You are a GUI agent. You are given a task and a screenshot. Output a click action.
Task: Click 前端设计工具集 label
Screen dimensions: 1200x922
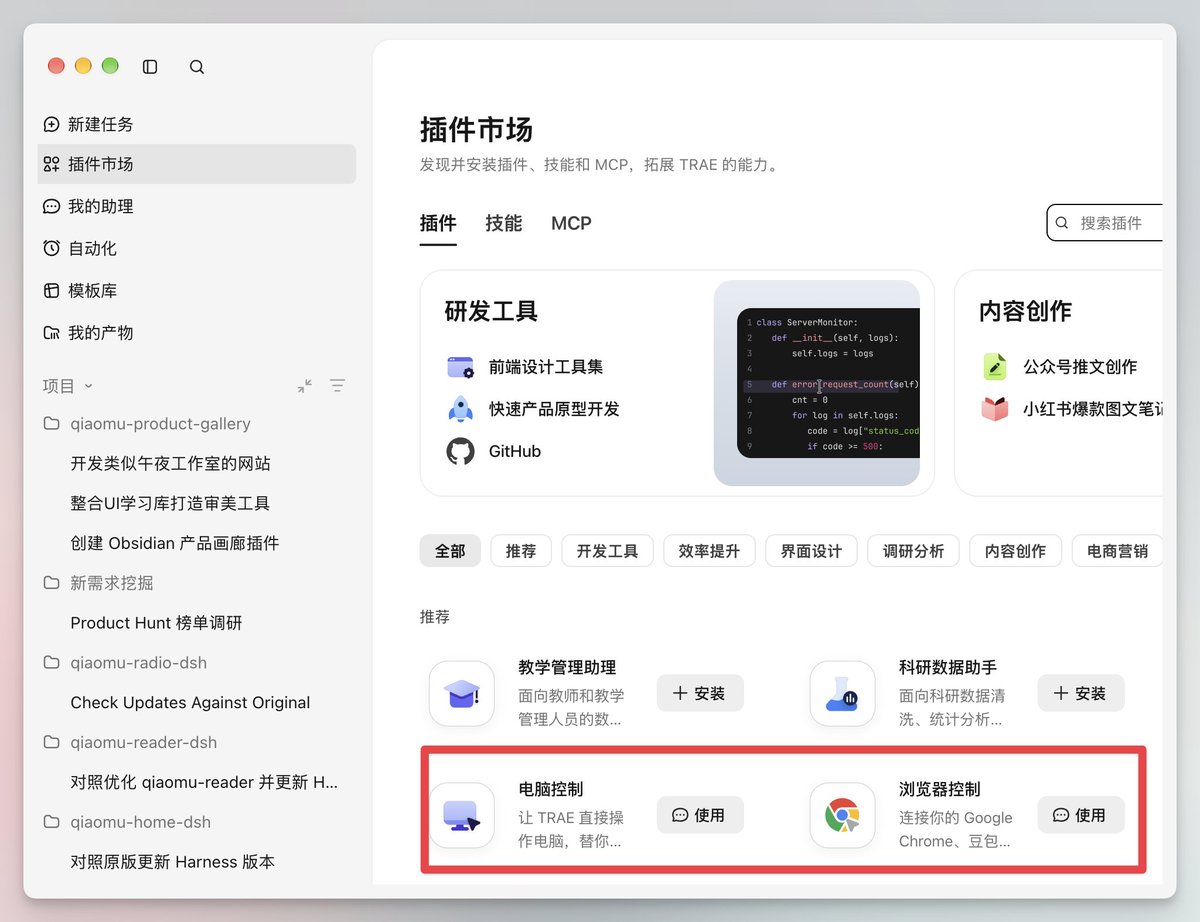click(x=546, y=367)
